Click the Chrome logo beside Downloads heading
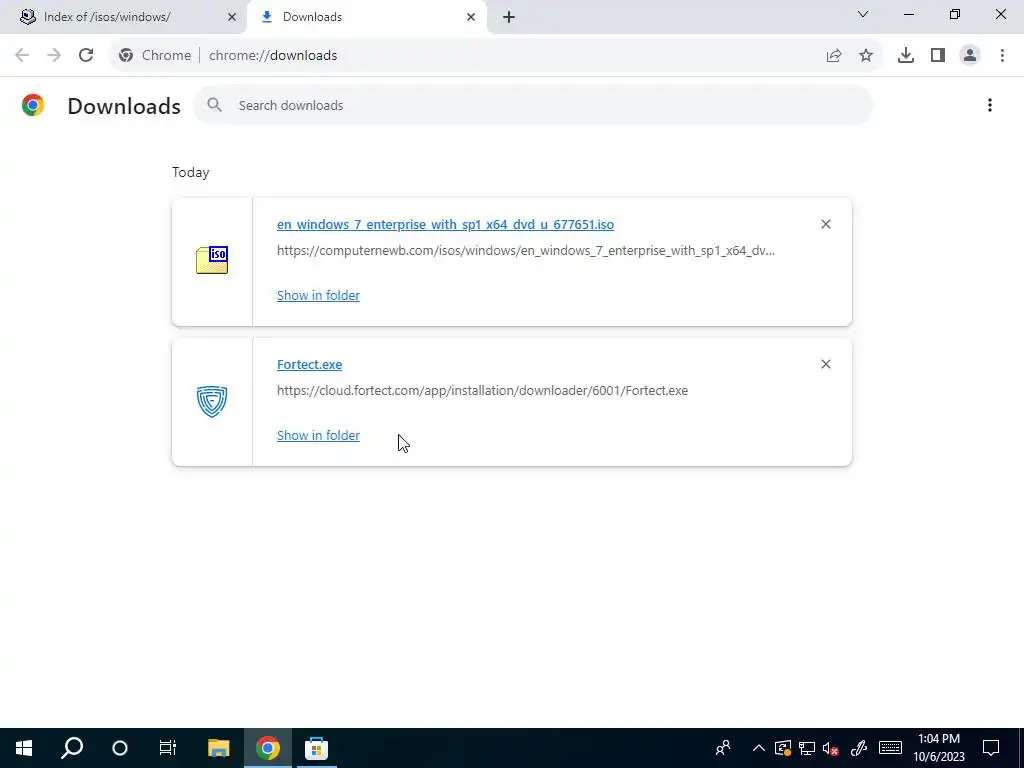The height and width of the screenshot is (768, 1024). pos(33,105)
